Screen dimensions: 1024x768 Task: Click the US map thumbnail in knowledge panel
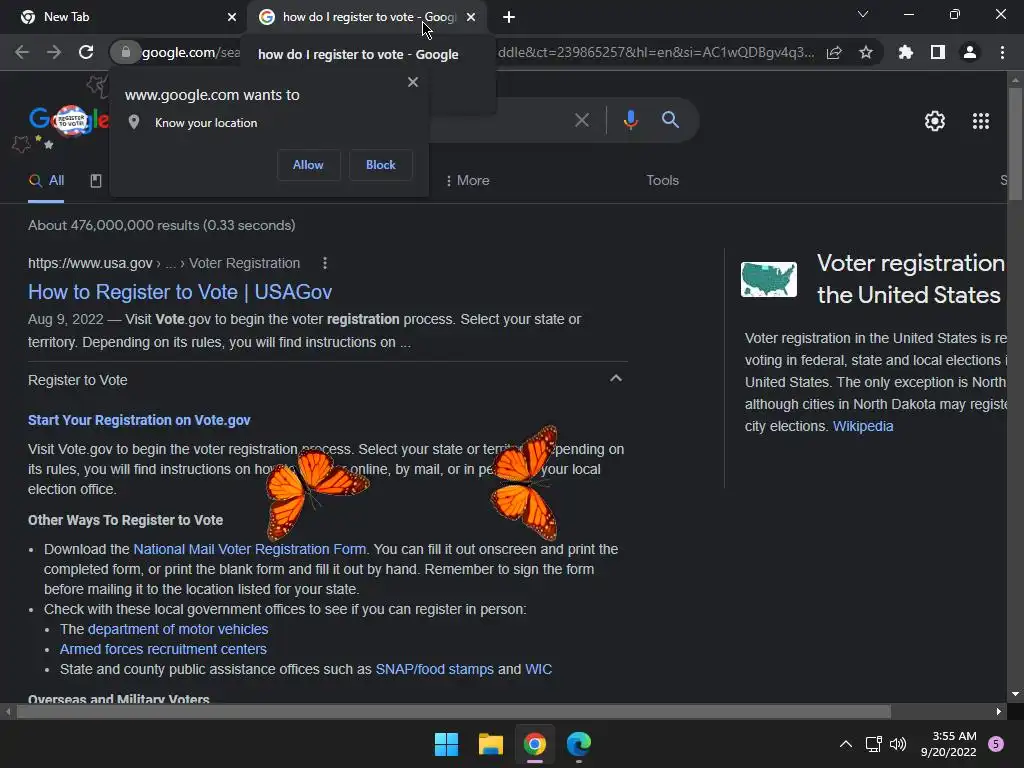[769, 279]
